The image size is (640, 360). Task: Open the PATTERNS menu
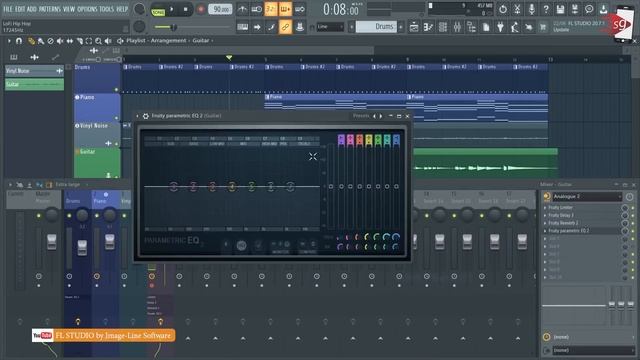tap(50, 9)
